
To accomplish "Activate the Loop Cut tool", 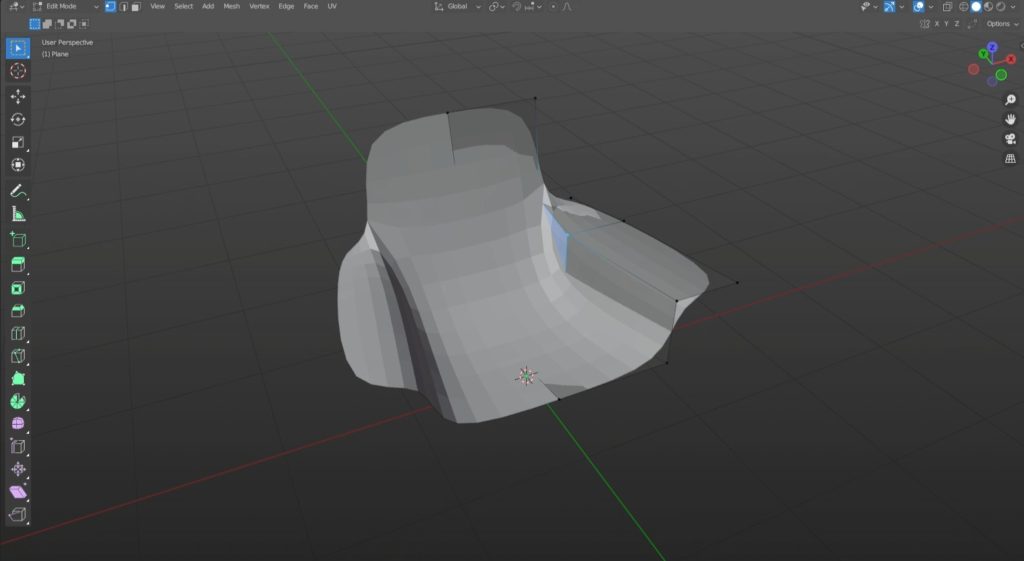I will (18, 334).
